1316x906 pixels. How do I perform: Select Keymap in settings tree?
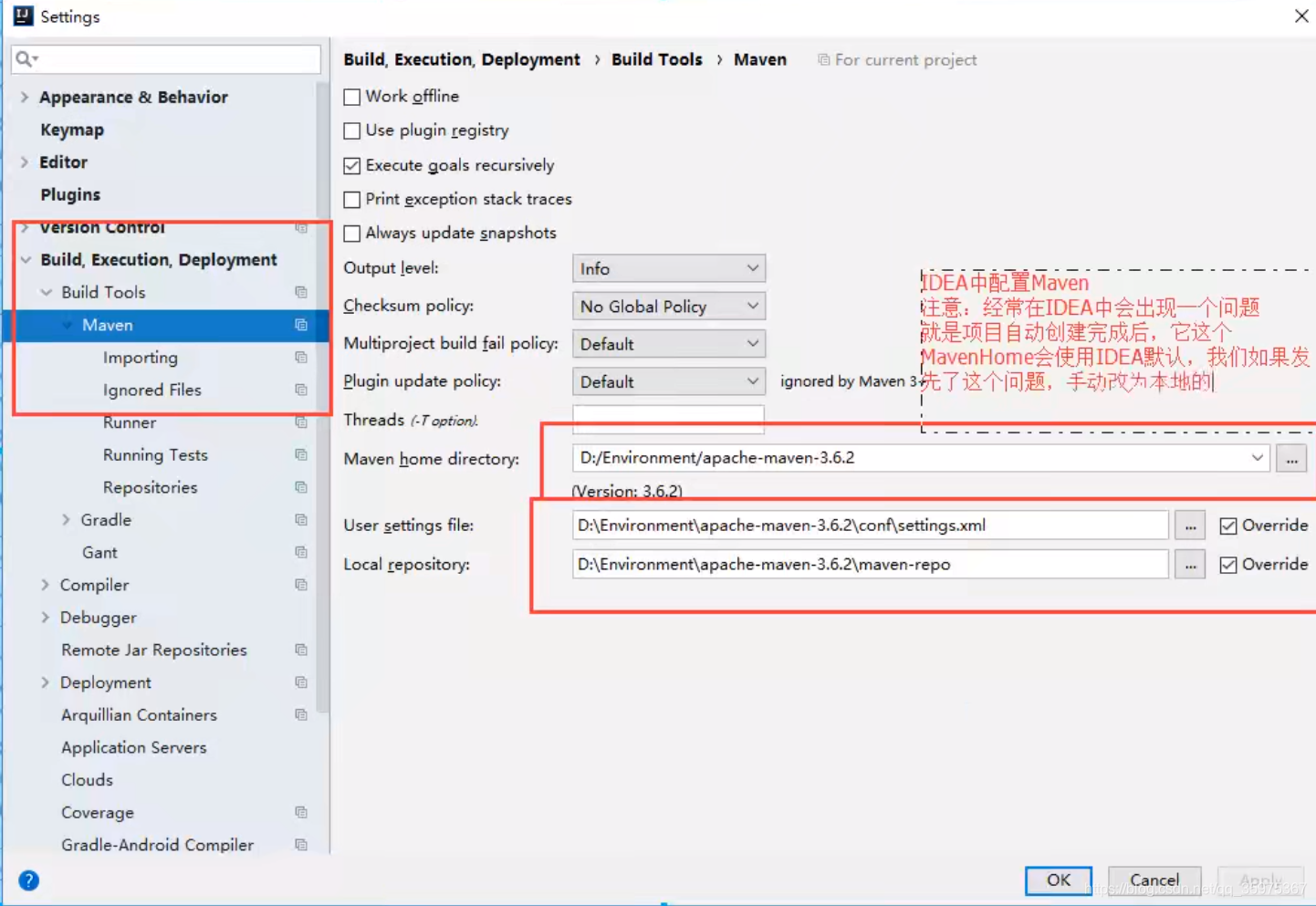[x=72, y=130]
